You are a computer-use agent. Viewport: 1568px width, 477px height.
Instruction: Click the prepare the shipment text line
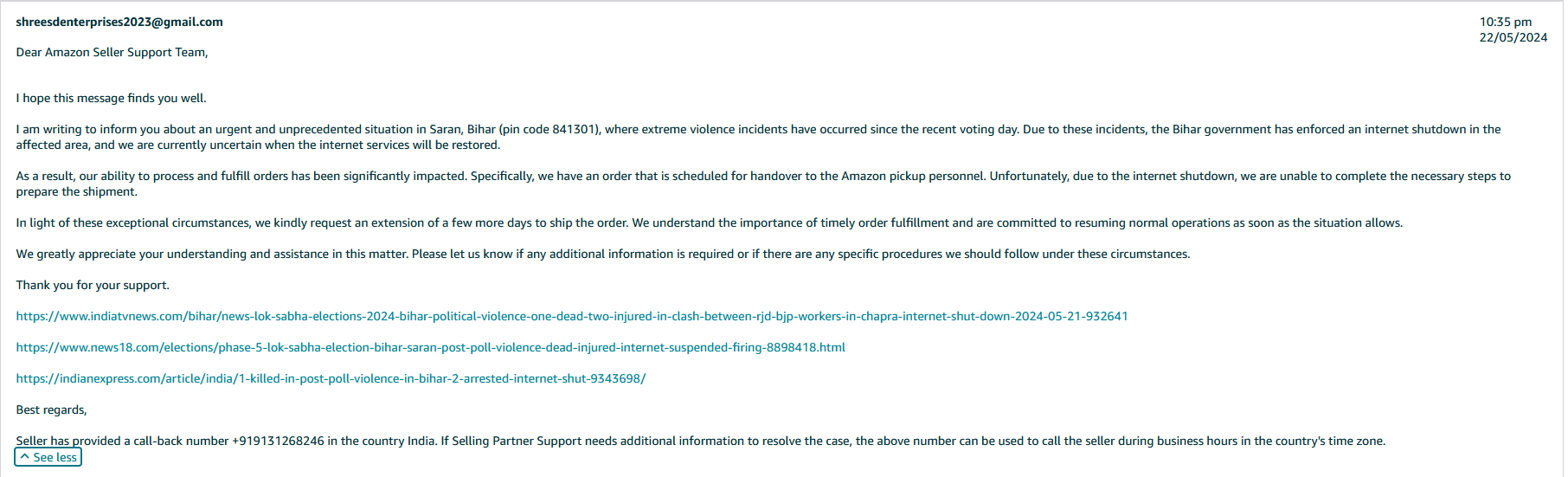coord(77,191)
